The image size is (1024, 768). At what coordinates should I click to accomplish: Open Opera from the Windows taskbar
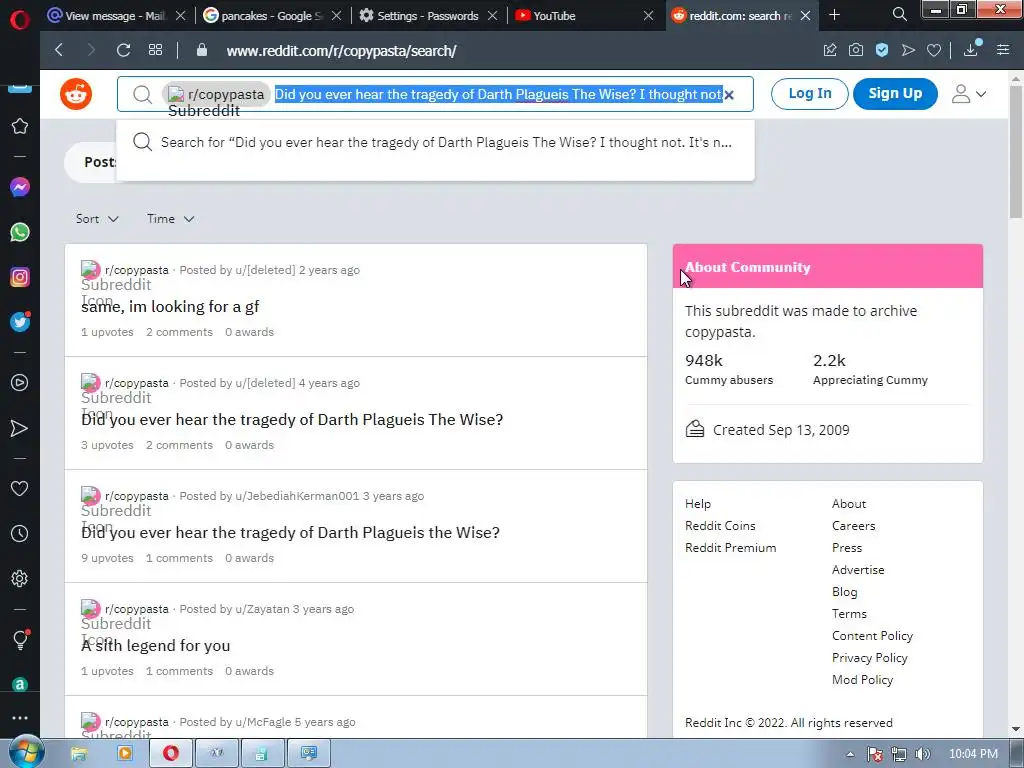point(171,753)
